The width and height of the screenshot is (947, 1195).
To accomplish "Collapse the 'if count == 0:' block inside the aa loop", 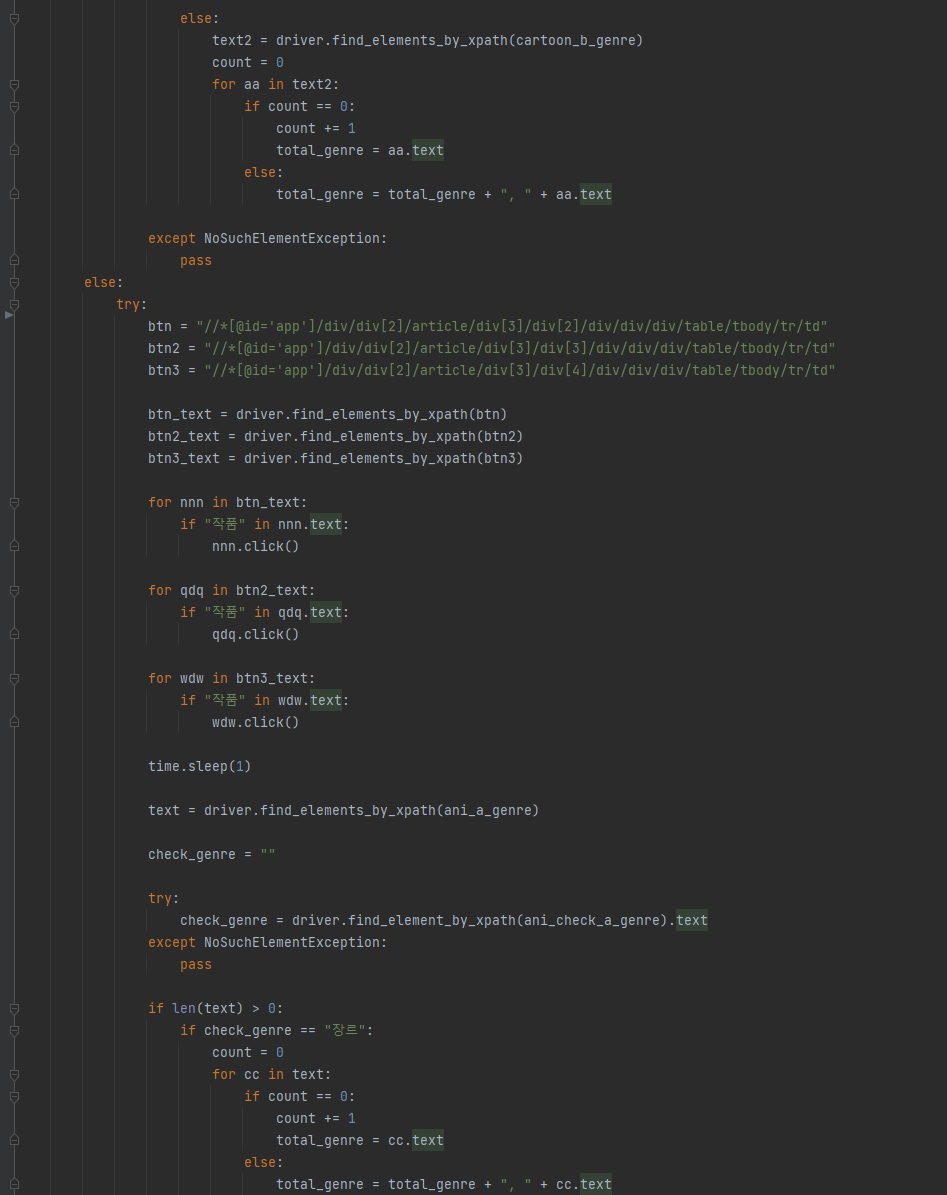I will pos(14,107).
